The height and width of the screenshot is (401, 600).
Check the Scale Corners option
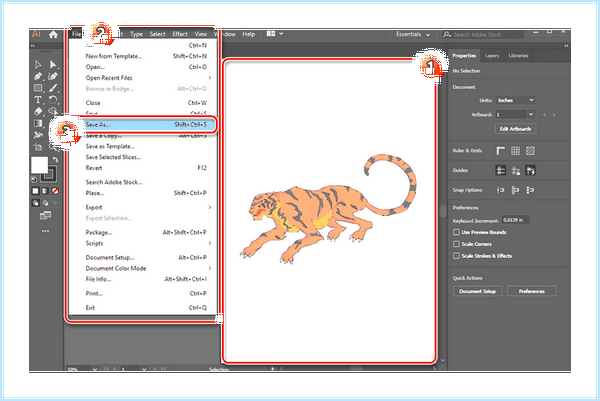pyautogui.click(x=456, y=244)
